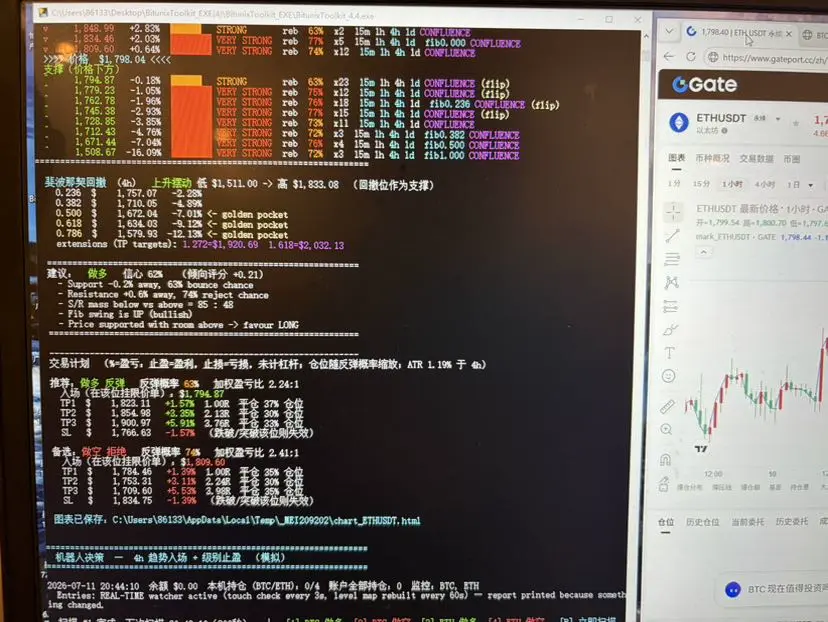Screen dimensions: 828x622
Task: Open the forecasting and measurement tools
Action: [x=670, y=306]
